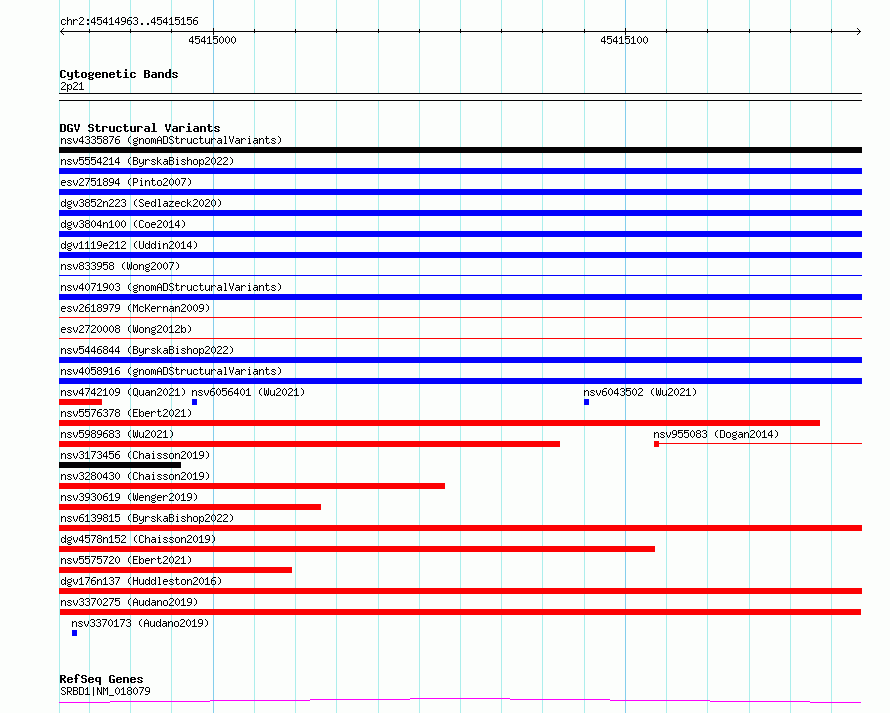Screen dimensions: 890x713
Task: Click the red bar of dgv176n137
Action: 460,591
